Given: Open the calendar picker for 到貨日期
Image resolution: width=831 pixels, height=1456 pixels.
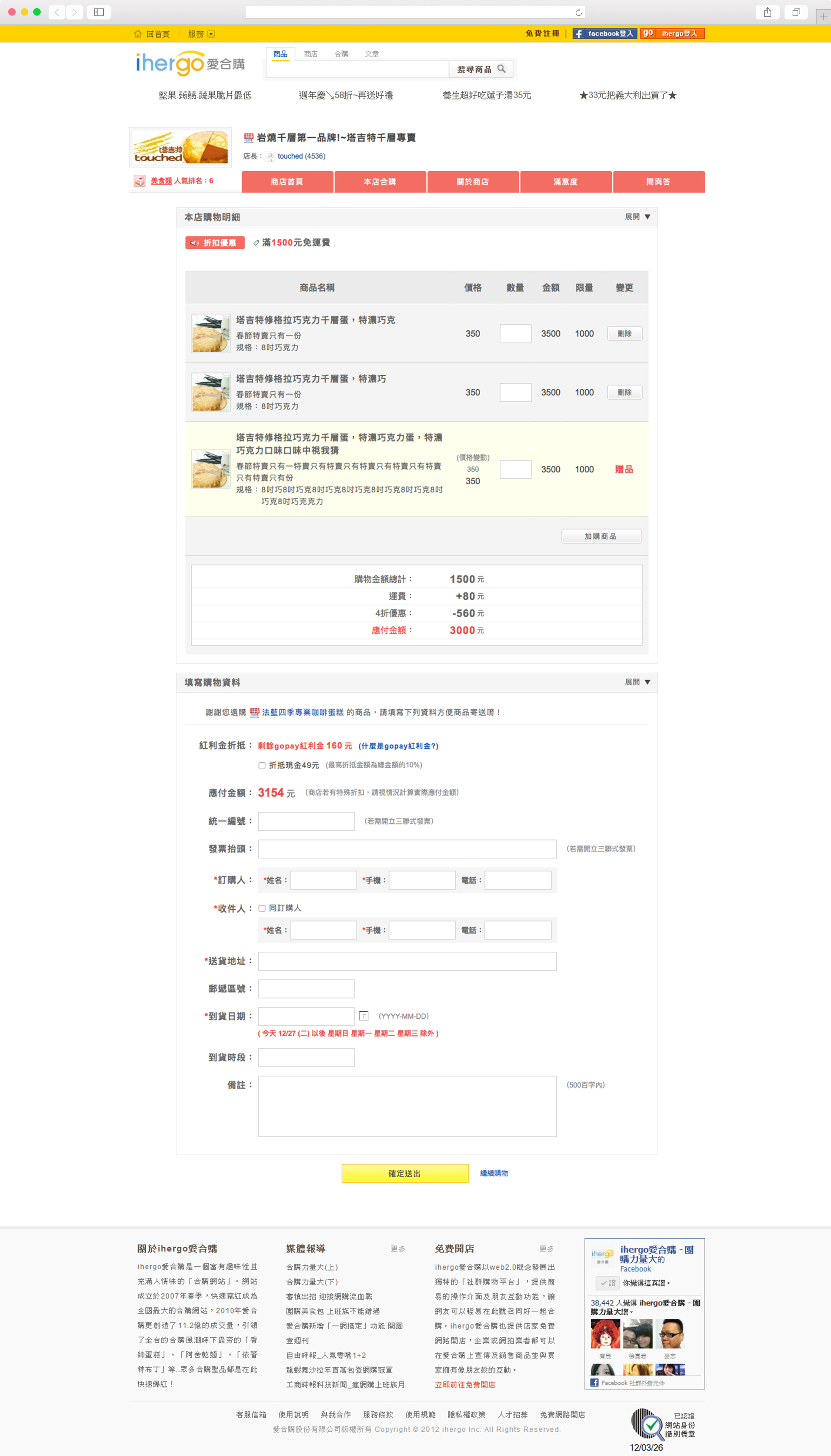Looking at the screenshot, I should [364, 1015].
